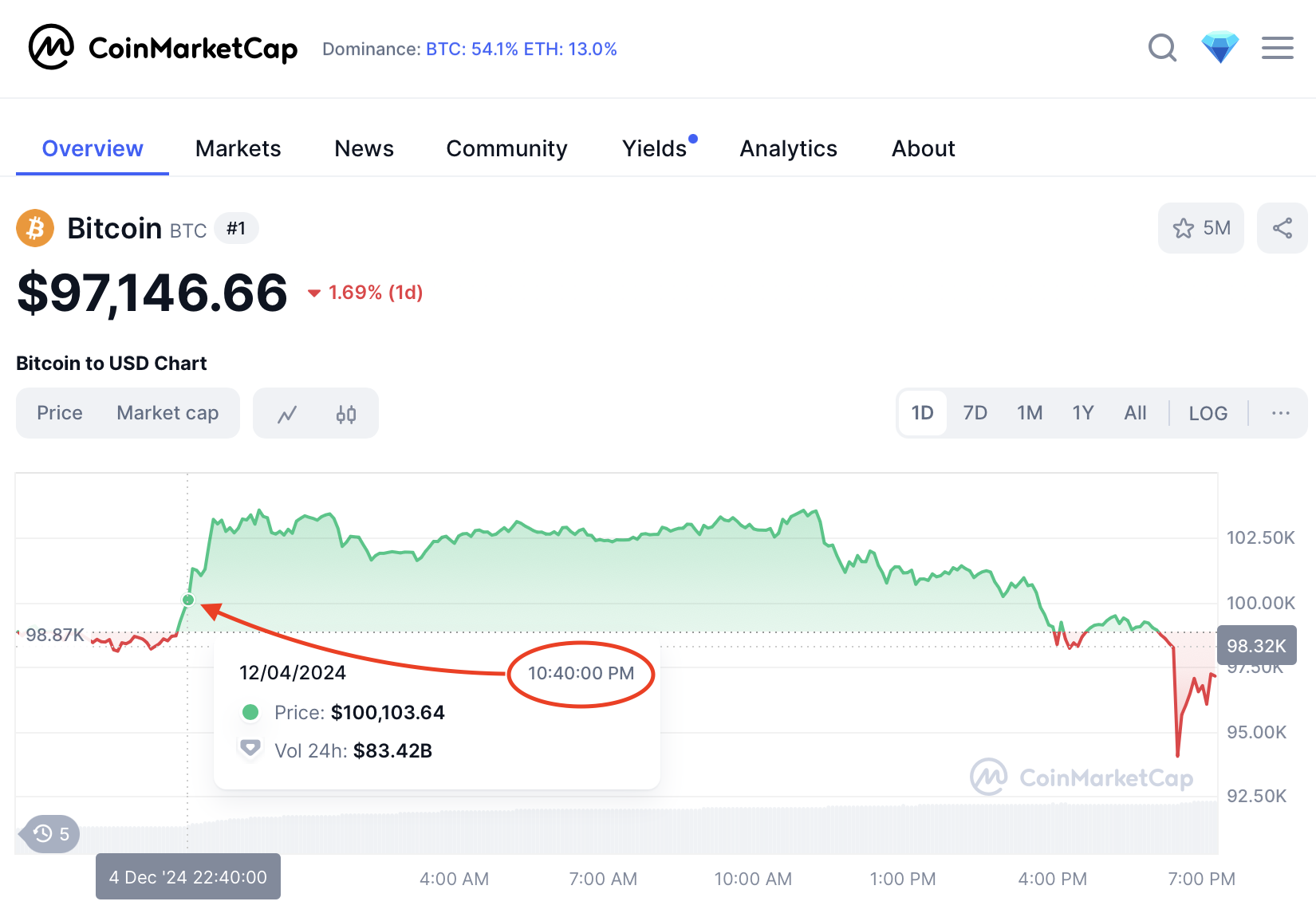Click the tooltip Price $100,103.64 value
Screen dimensions: 1316x917
tap(388, 712)
